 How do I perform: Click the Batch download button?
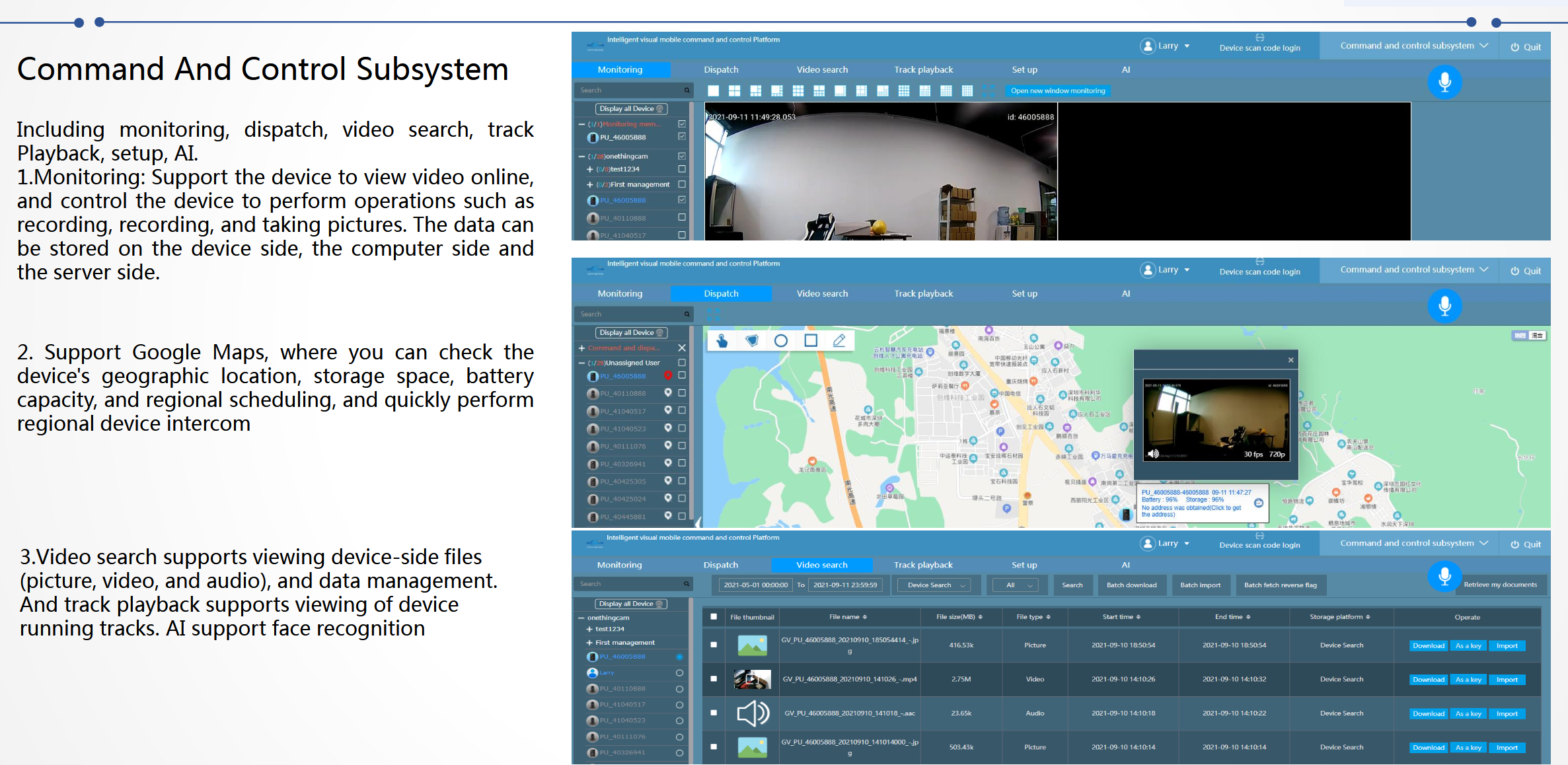tap(1131, 585)
